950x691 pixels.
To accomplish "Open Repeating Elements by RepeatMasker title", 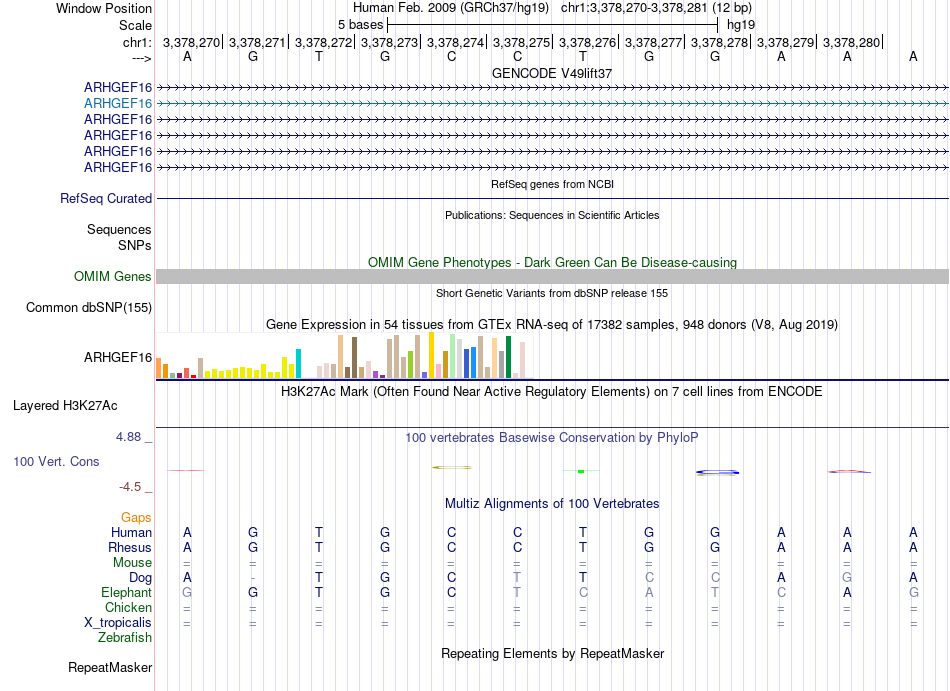I will (x=552, y=654).
